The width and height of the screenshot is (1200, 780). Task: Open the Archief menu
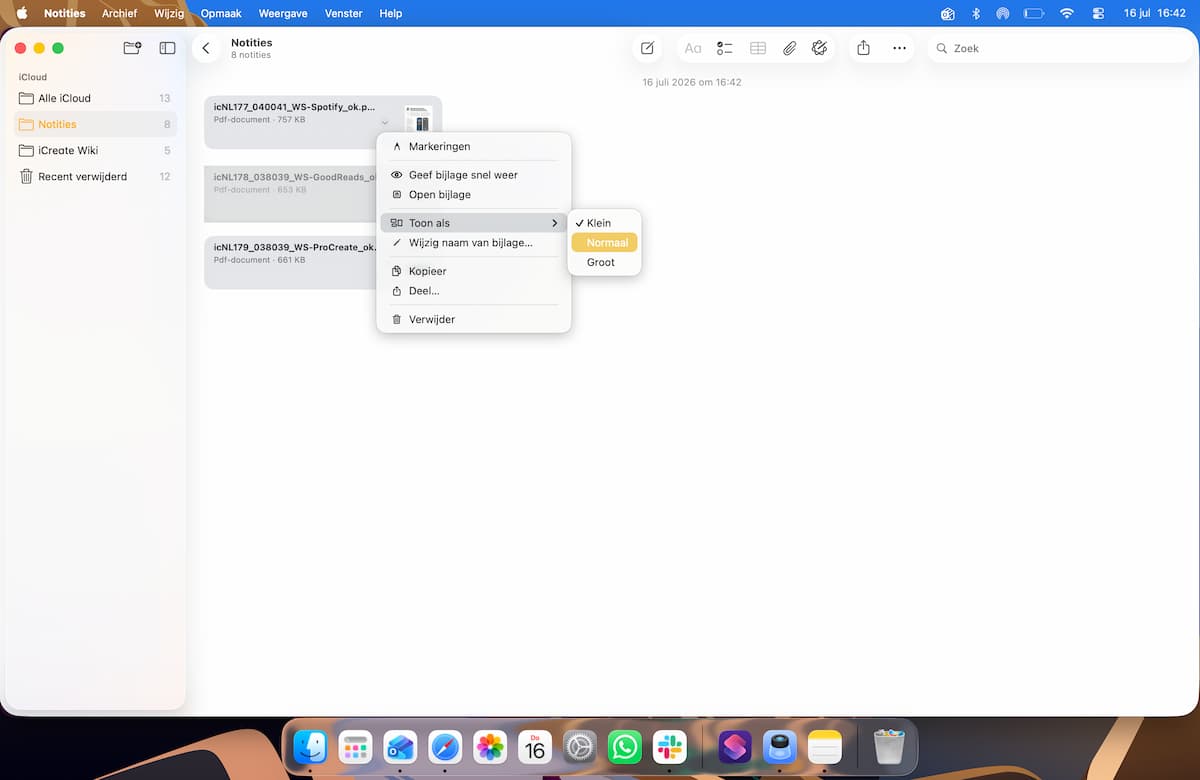tap(119, 13)
